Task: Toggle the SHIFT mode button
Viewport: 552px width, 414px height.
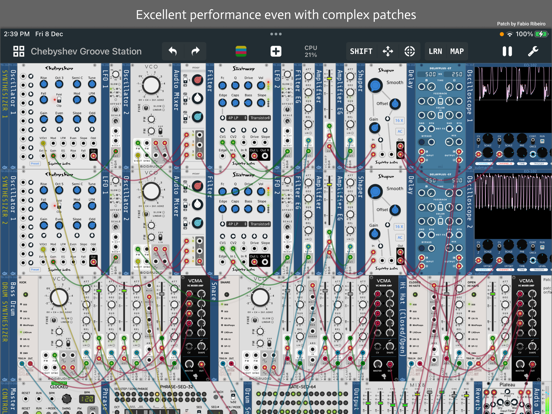Action: tap(361, 51)
